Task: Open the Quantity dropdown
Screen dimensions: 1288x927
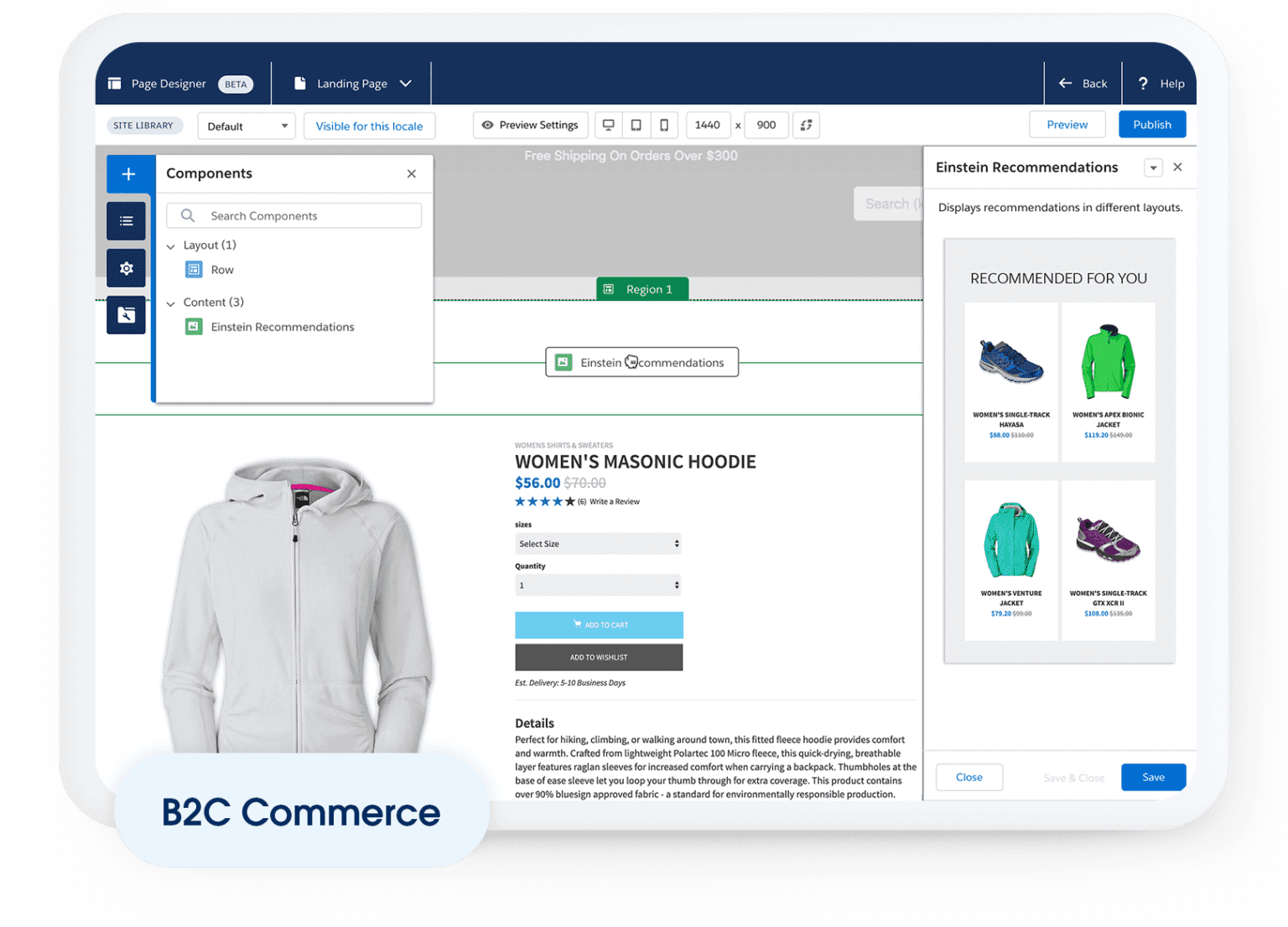Action: [598, 585]
